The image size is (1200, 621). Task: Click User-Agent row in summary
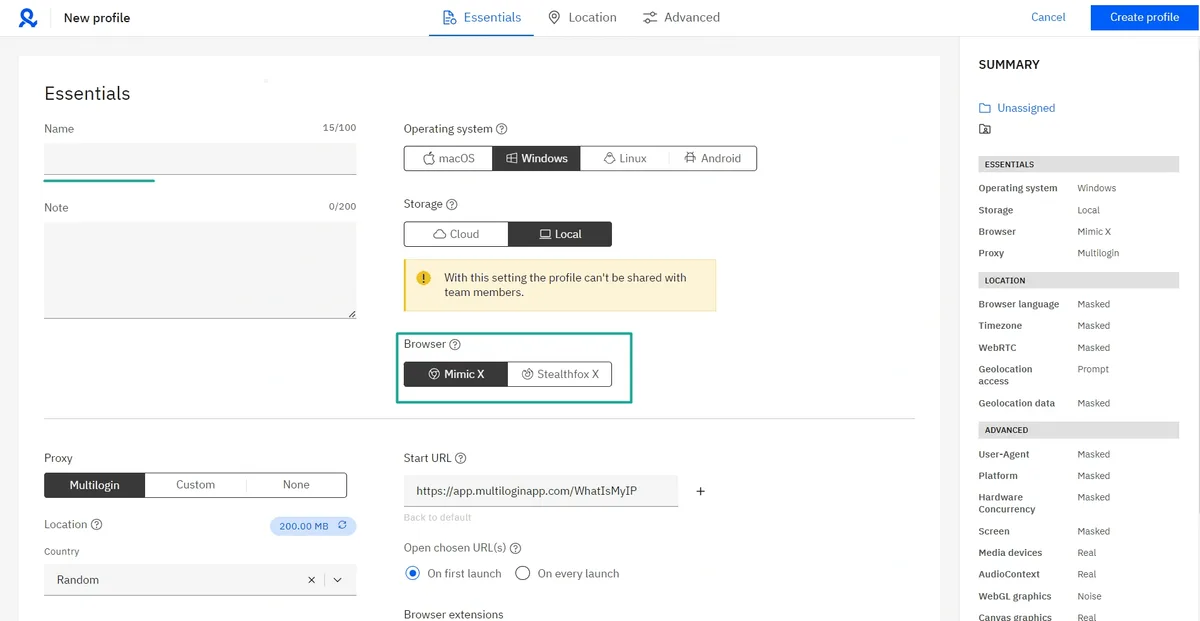pyautogui.click(x=1079, y=454)
